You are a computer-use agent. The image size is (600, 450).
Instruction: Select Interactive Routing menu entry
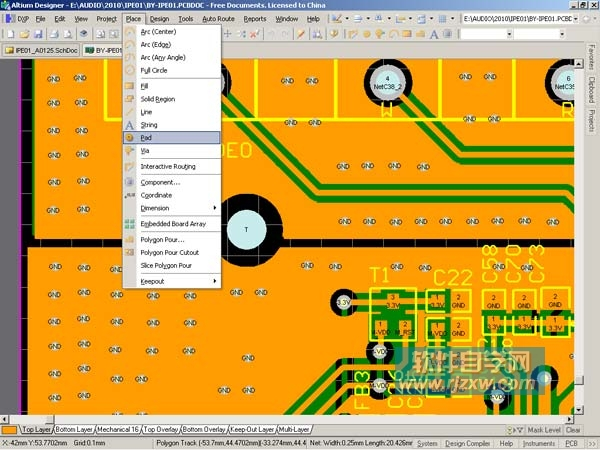[172, 166]
